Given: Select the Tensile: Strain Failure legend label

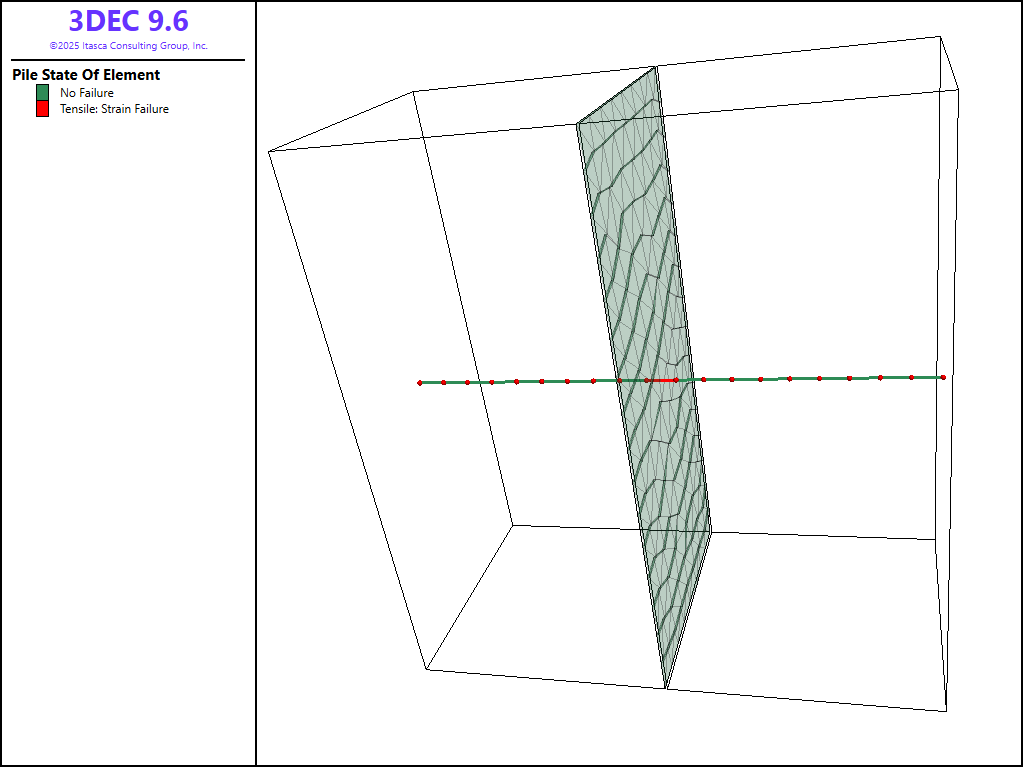Looking at the screenshot, I should [x=114, y=109].
